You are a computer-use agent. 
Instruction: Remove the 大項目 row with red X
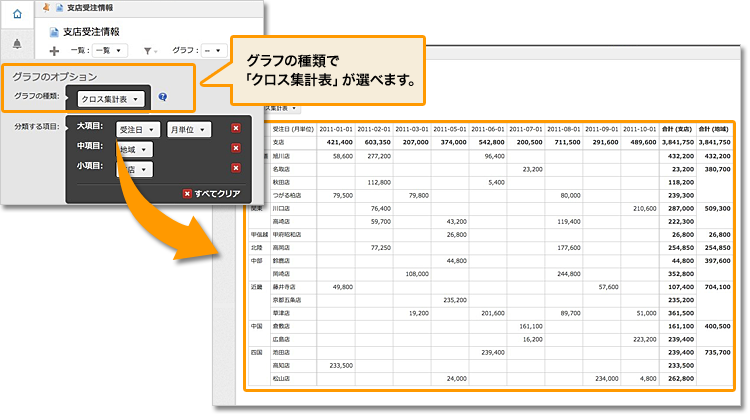235,128
